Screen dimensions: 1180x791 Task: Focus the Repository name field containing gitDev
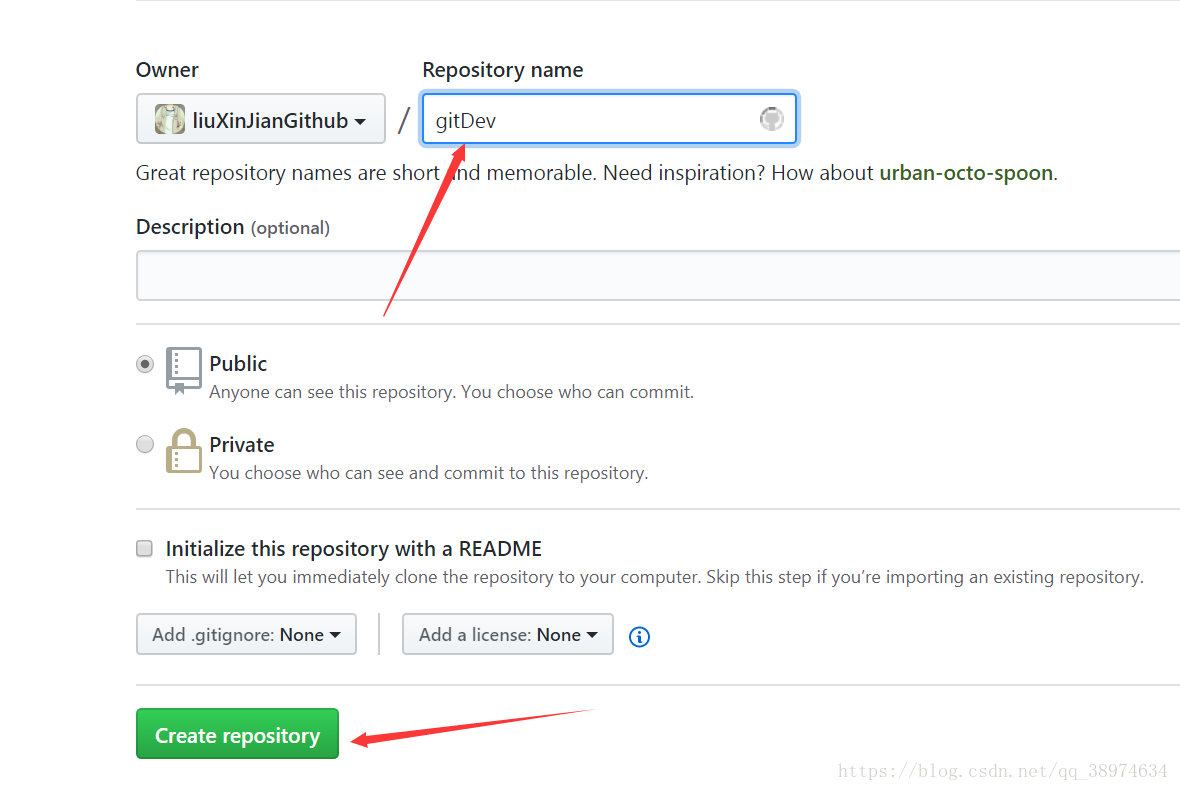590,120
